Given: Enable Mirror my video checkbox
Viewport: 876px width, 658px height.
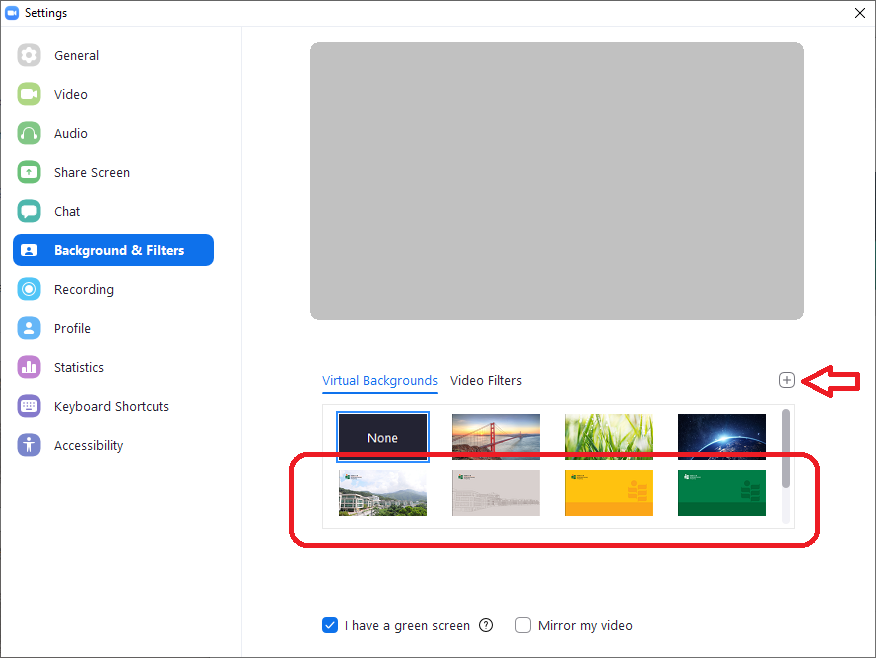Looking at the screenshot, I should pyautogui.click(x=523, y=625).
